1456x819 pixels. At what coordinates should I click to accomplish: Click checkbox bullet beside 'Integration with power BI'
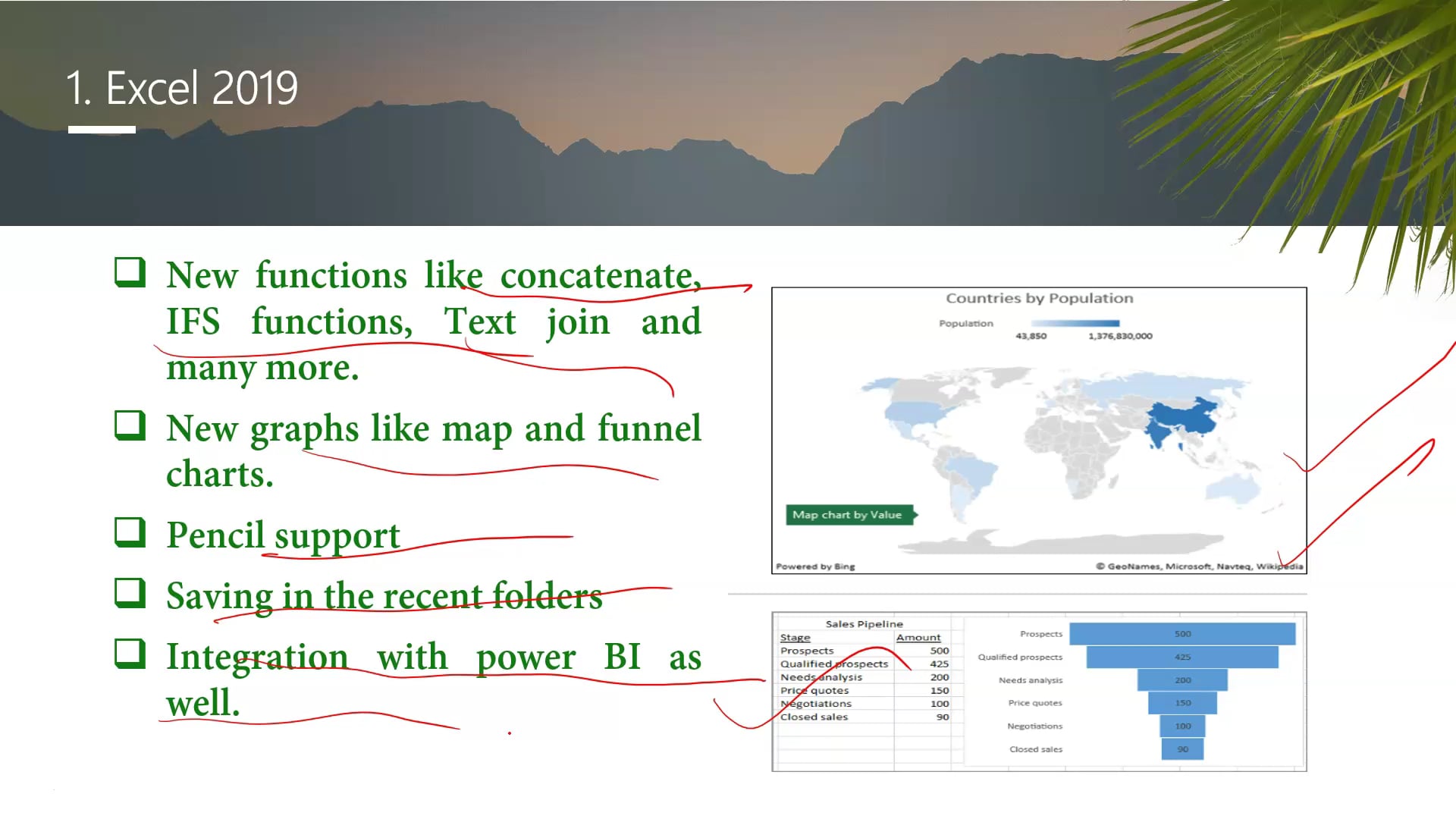pos(130,654)
